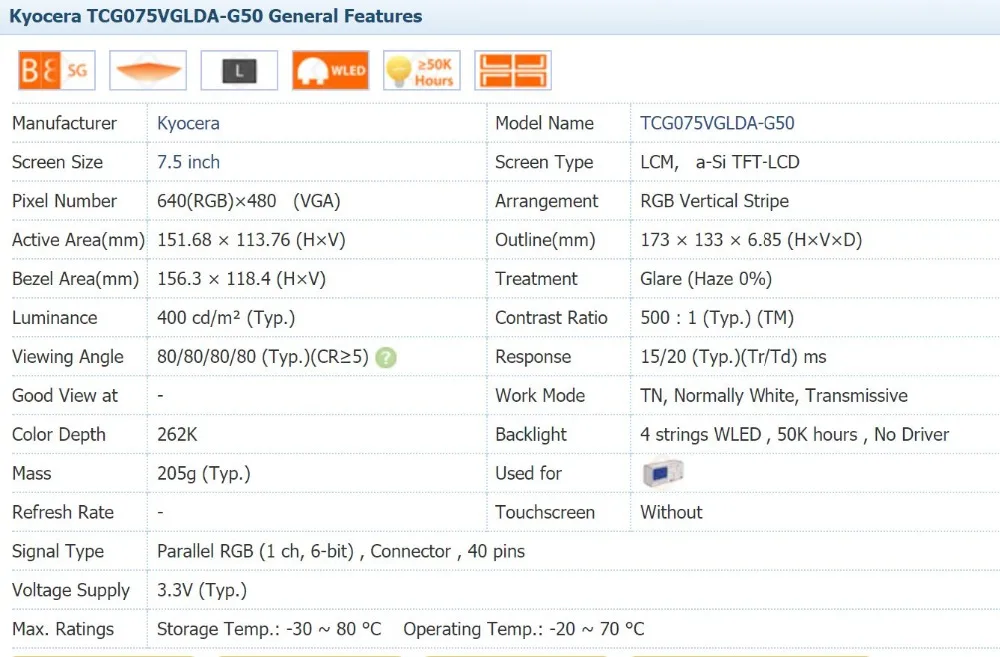
Task: Click the 'Operating Temp.: -20 ~ 70 °C' rating text
Action: tap(524, 629)
